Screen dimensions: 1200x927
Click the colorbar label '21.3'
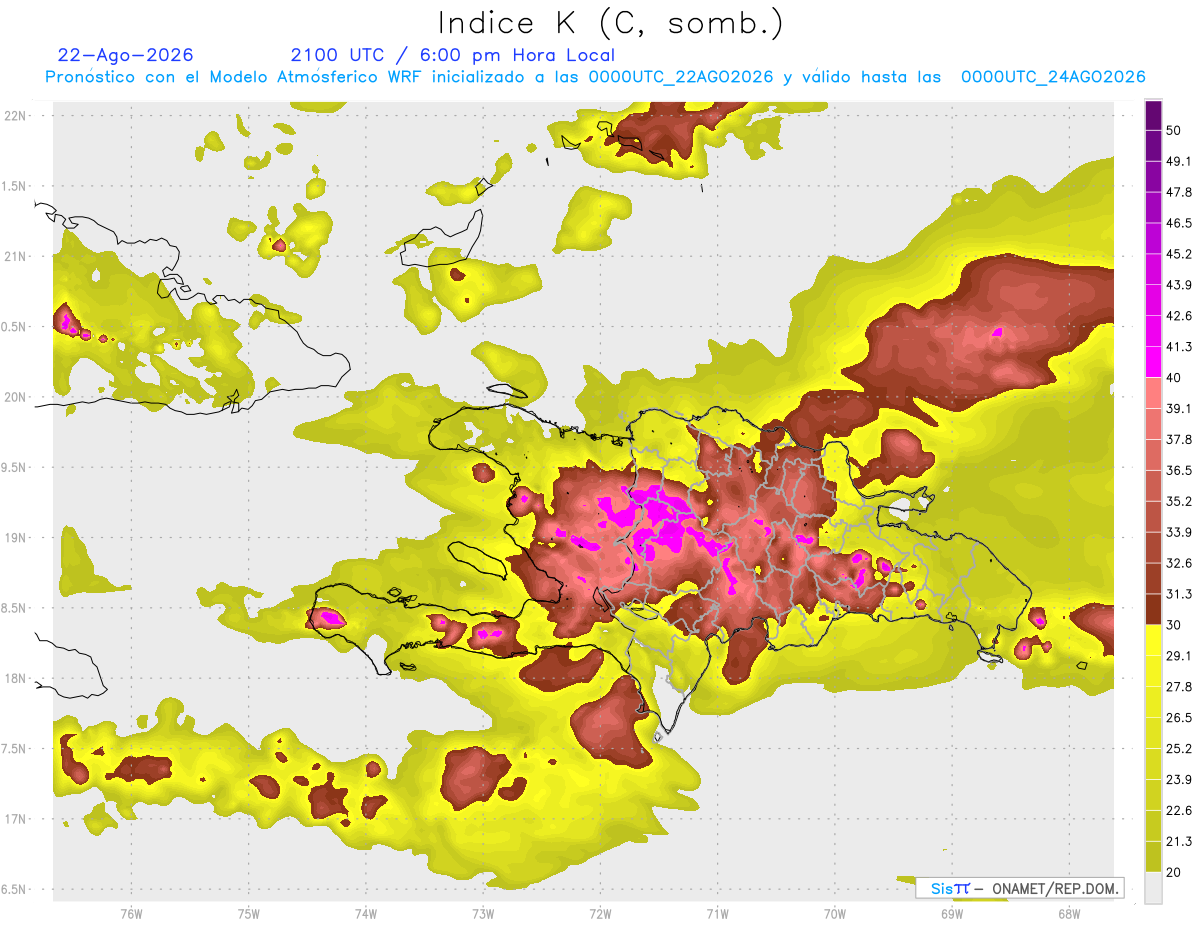pos(1180,842)
